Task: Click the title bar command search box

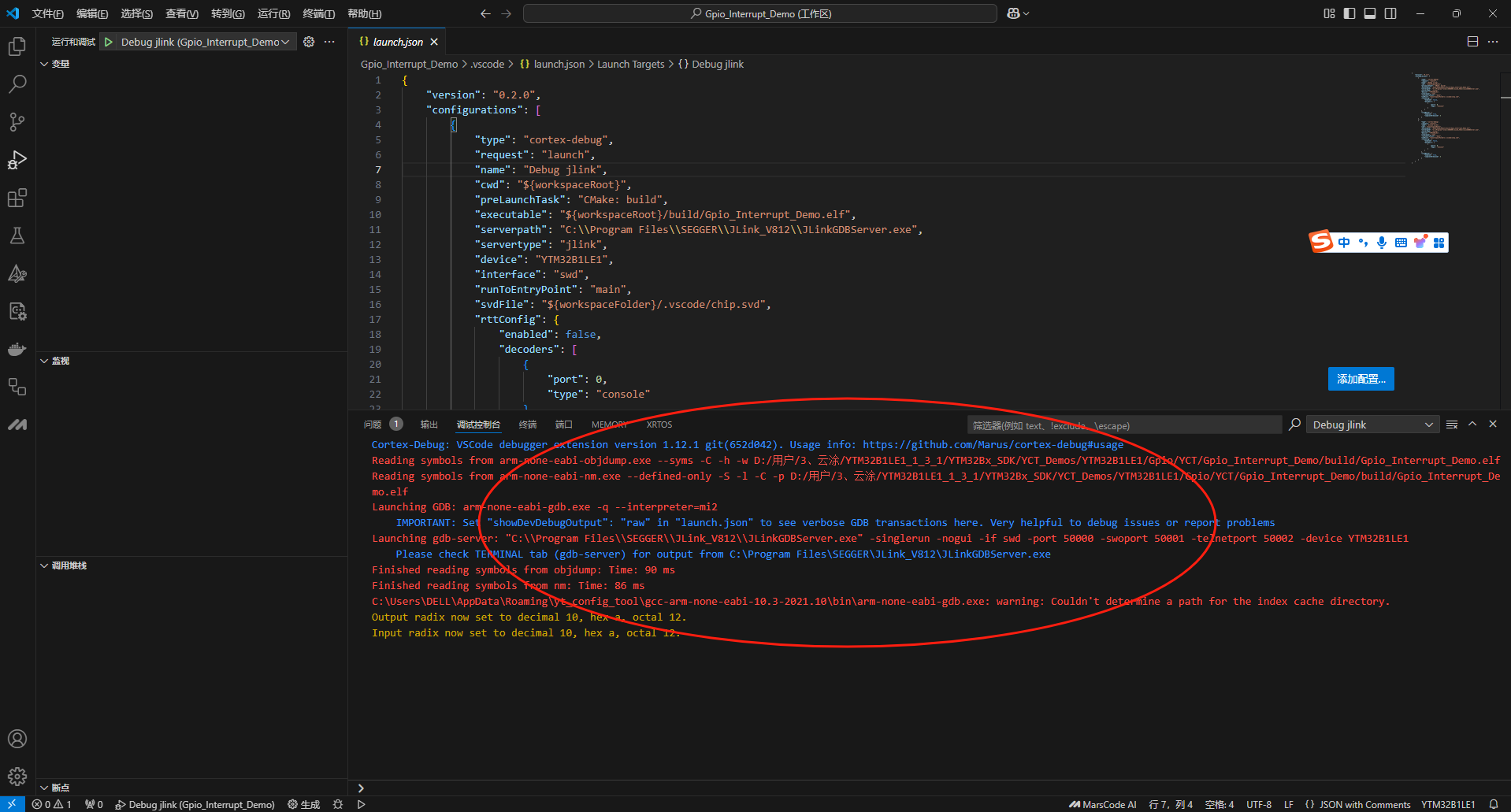Action: click(760, 13)
